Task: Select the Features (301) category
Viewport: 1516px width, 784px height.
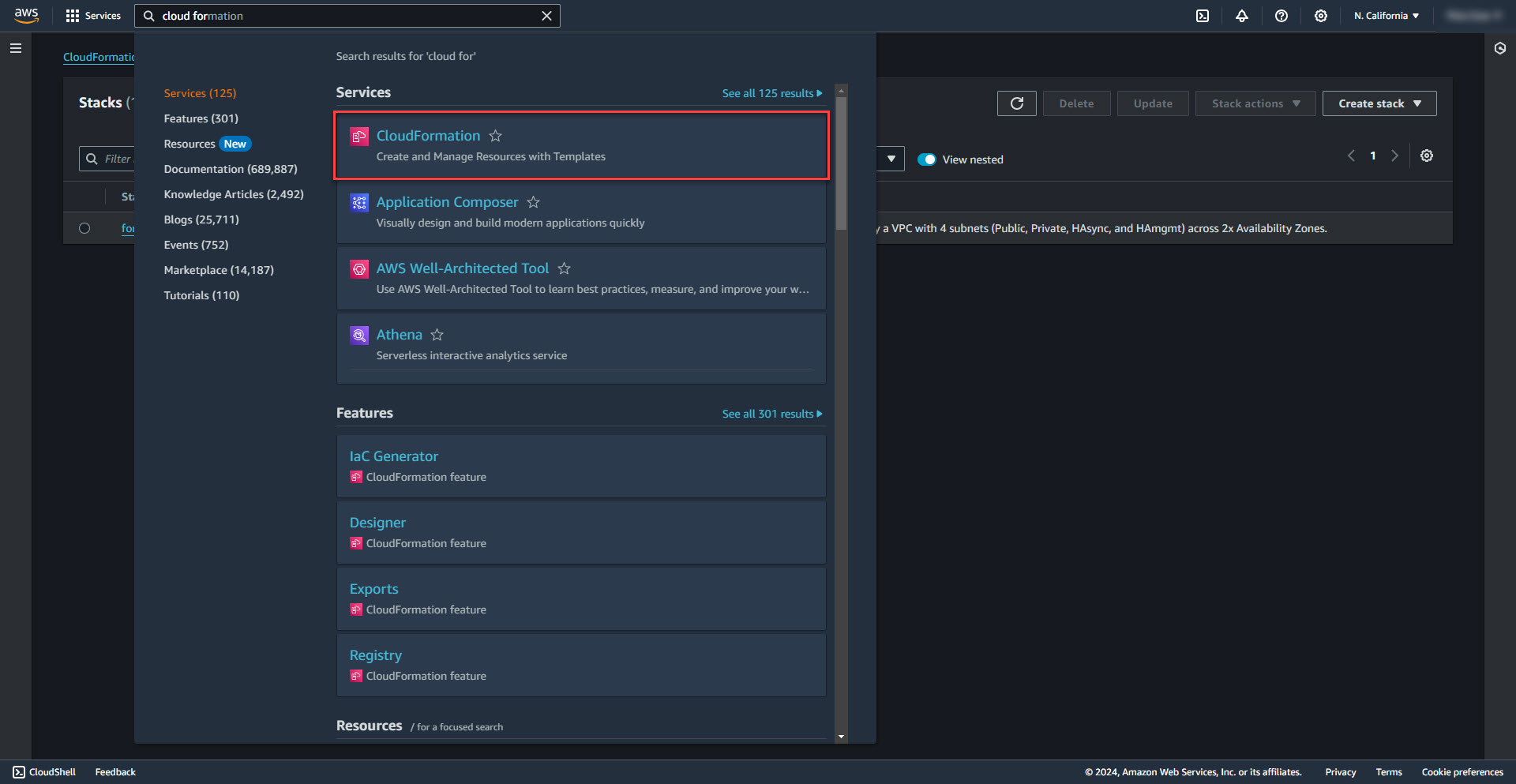Action: (x=201, y=118)
